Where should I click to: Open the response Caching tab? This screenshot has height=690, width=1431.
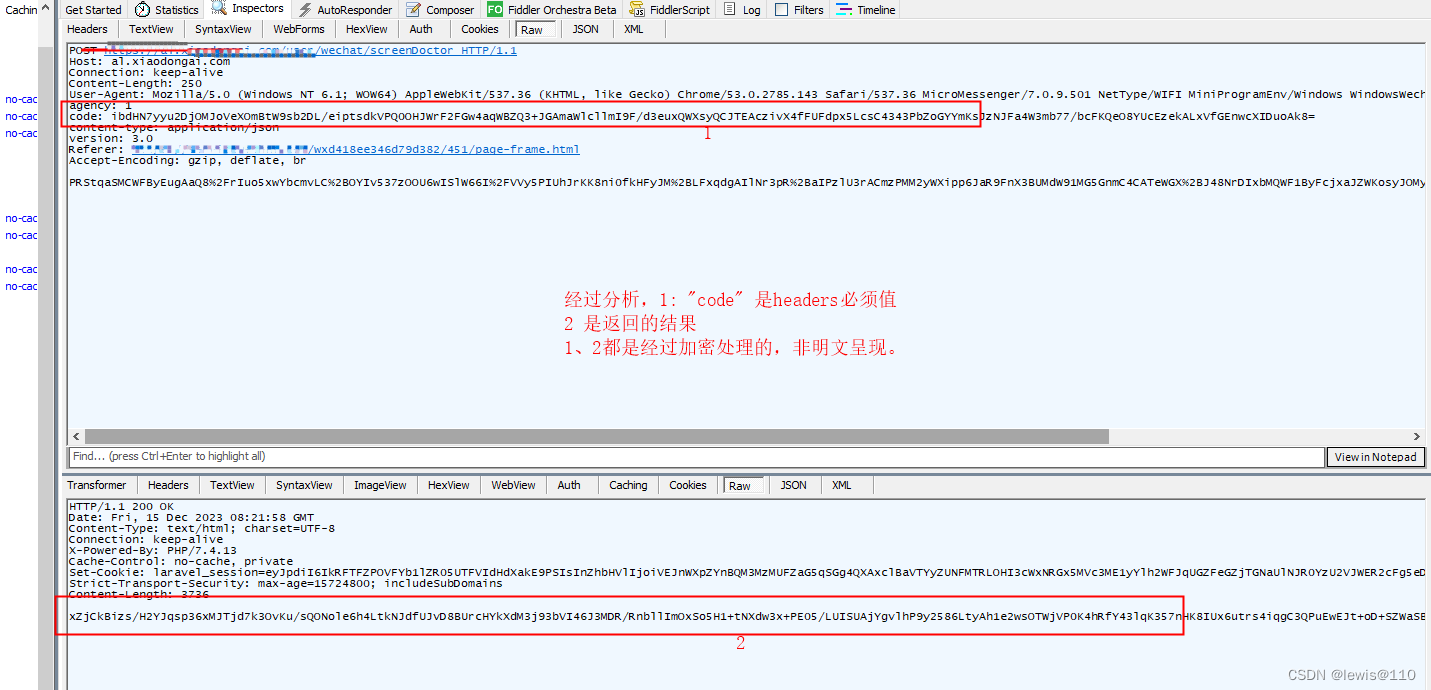pos(628,486)
